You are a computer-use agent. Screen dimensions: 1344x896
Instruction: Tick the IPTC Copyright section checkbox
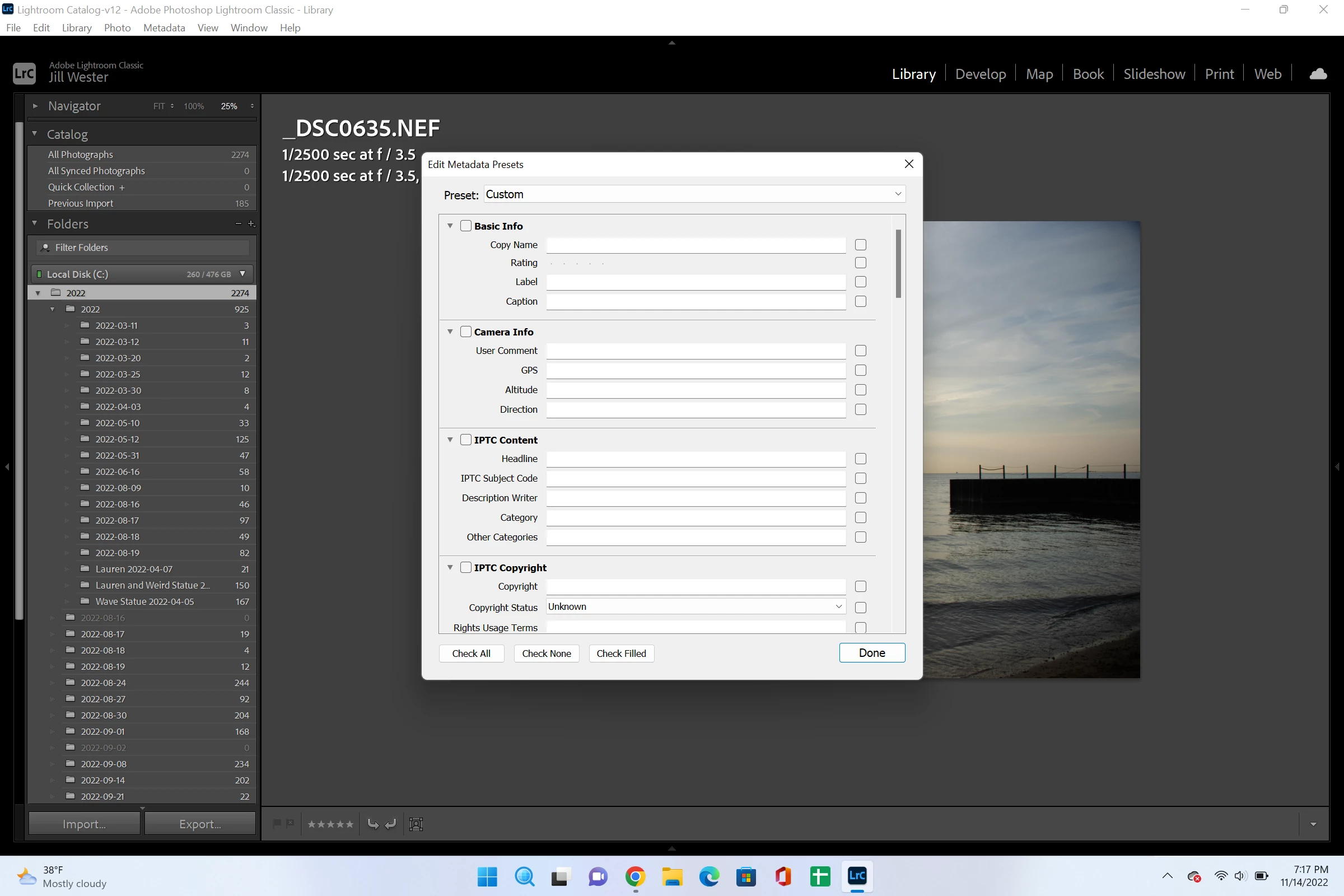pyautogui.click(x=466, y=567)
